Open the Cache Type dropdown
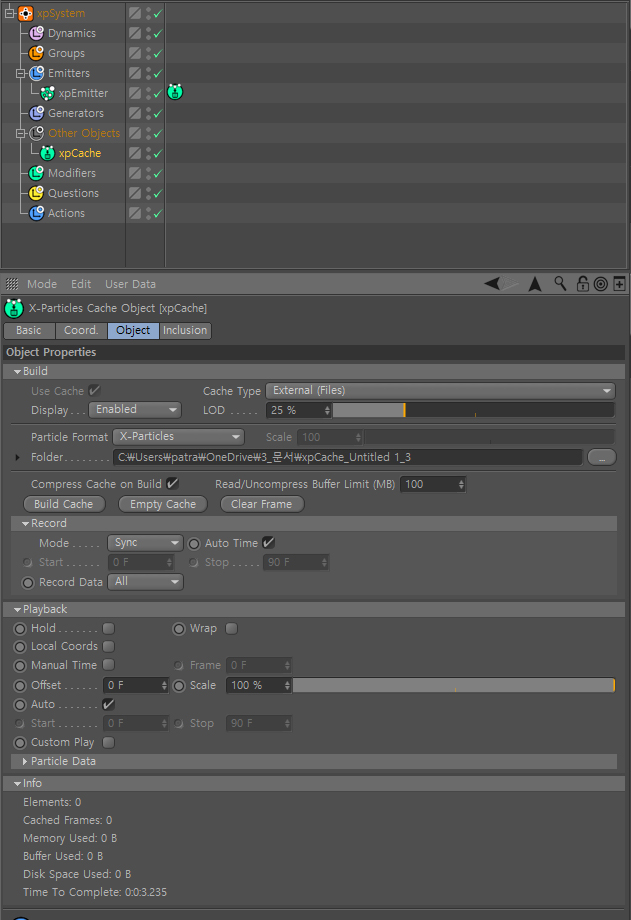The height and width of the screenshot is (920, 631). tap(440, 391)
